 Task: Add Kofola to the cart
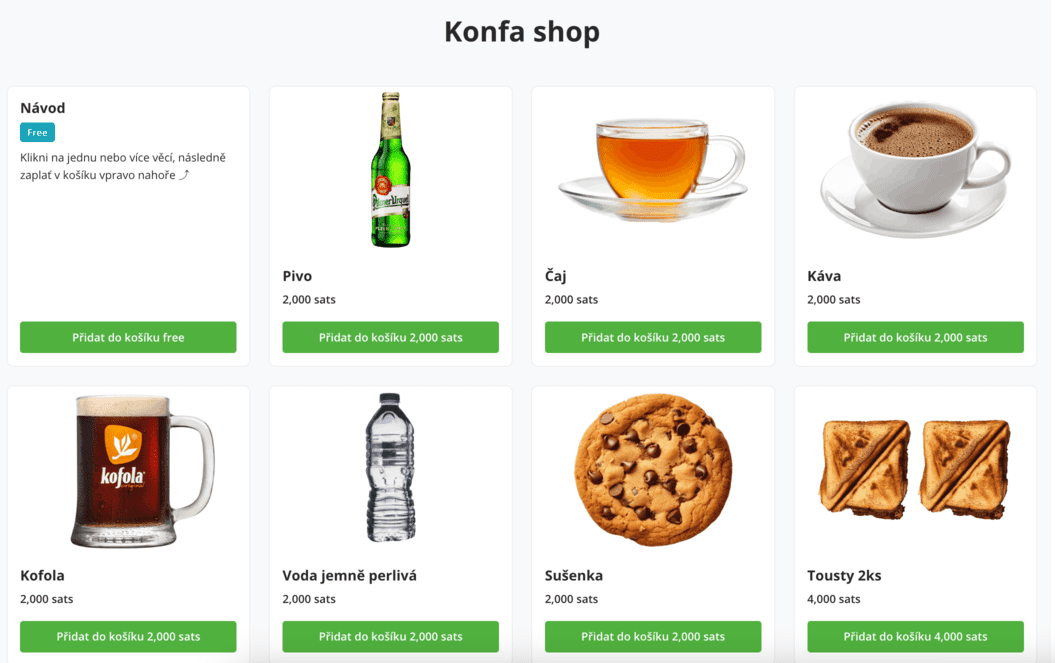click(x=128, y=637)
